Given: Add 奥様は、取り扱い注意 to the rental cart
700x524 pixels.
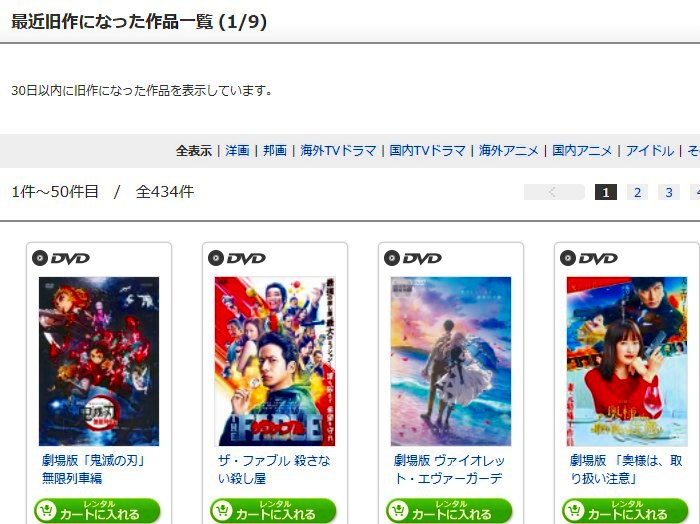Looking at the screenshot, I should click(625, 511).
